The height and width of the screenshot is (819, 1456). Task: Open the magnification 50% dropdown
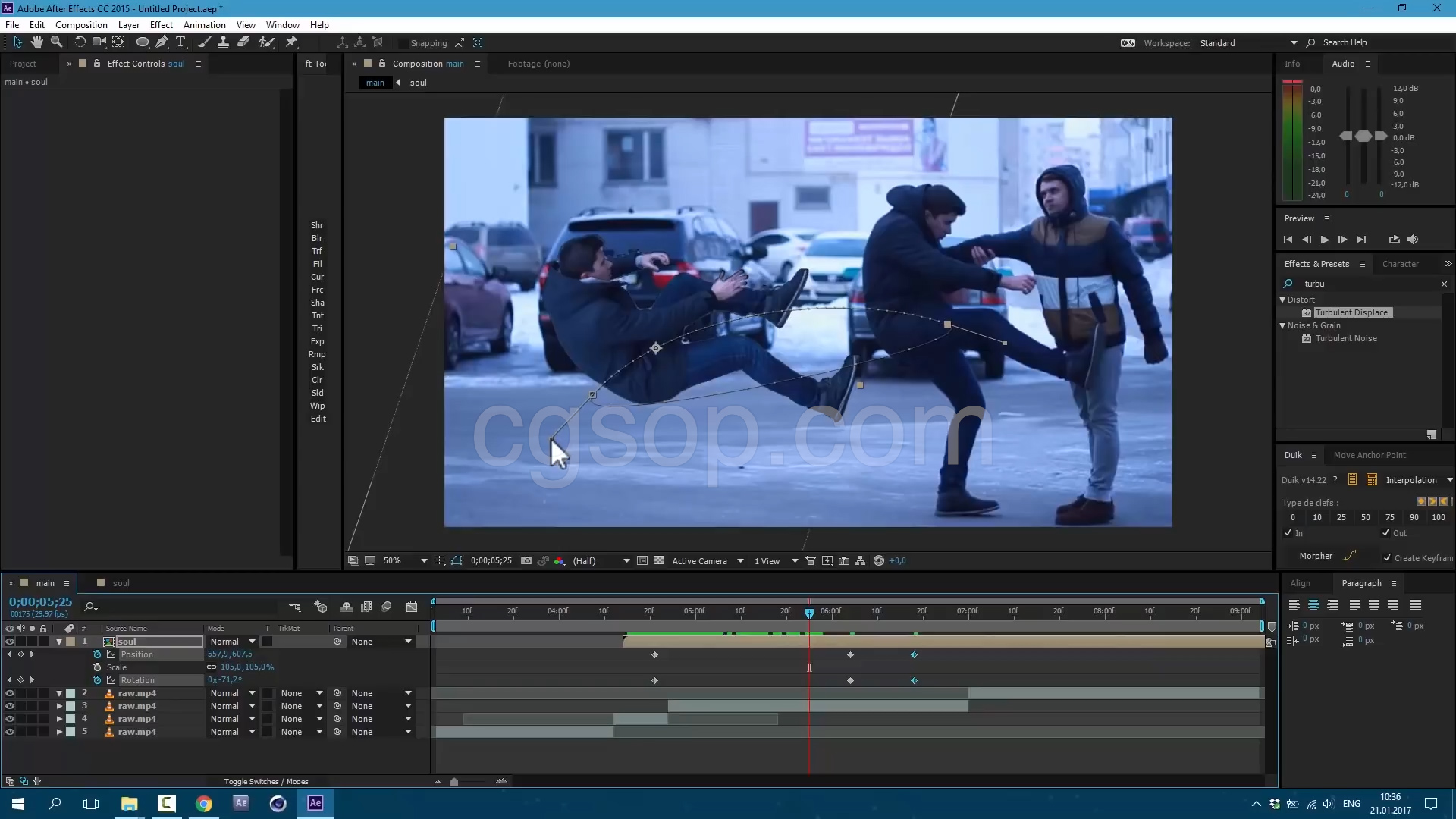tap(424, 561)
